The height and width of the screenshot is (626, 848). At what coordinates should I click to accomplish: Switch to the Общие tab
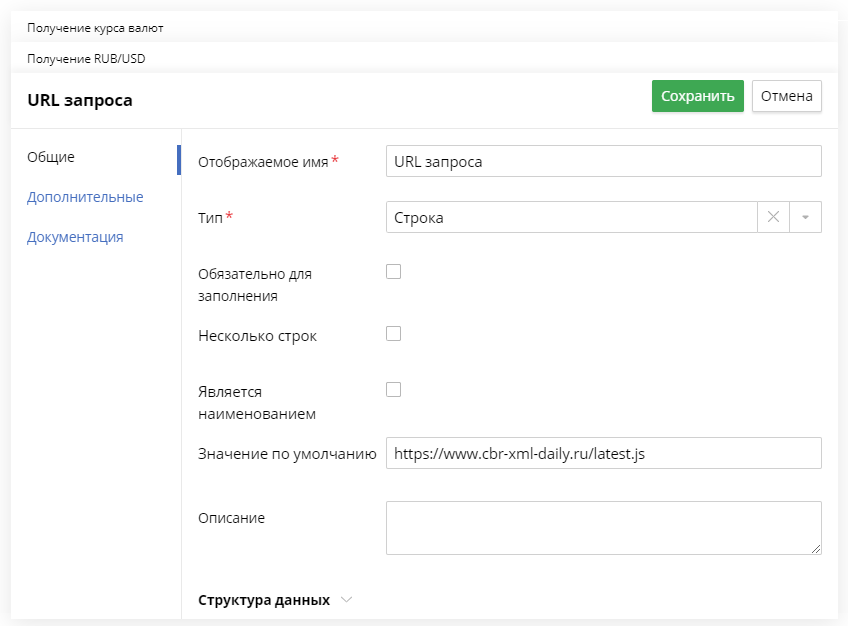[x=51, y=157]
